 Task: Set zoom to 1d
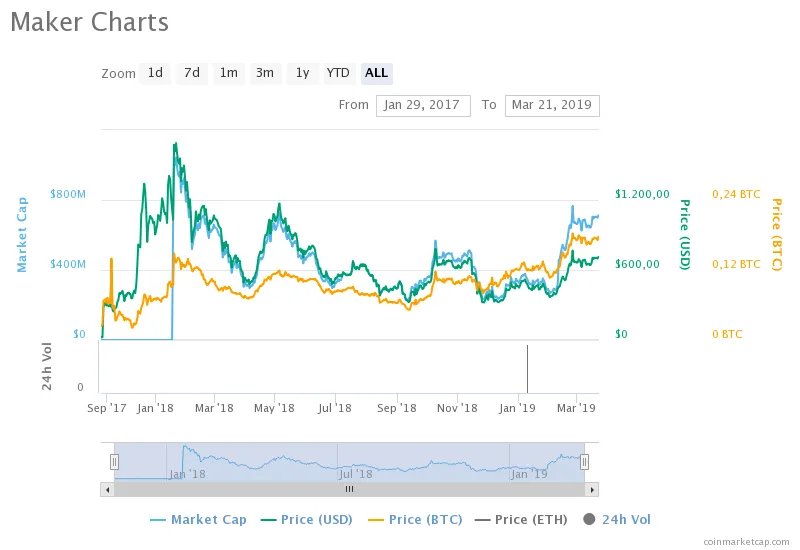pyautogui.click(x=155, y=73)
